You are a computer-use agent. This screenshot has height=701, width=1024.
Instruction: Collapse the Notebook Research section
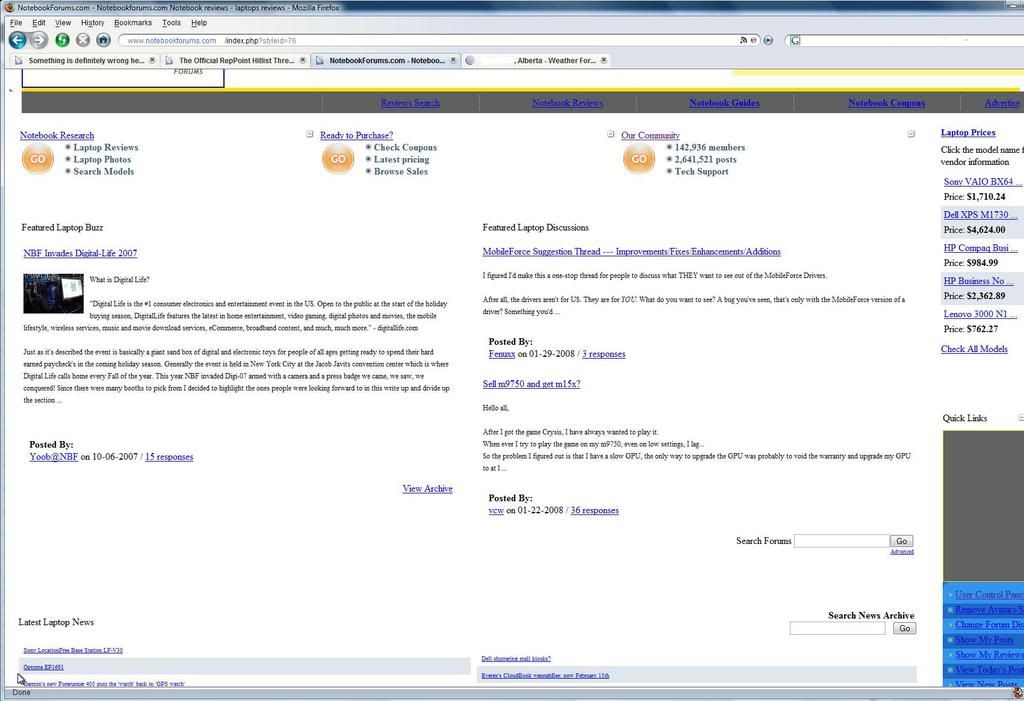(310, 134)
